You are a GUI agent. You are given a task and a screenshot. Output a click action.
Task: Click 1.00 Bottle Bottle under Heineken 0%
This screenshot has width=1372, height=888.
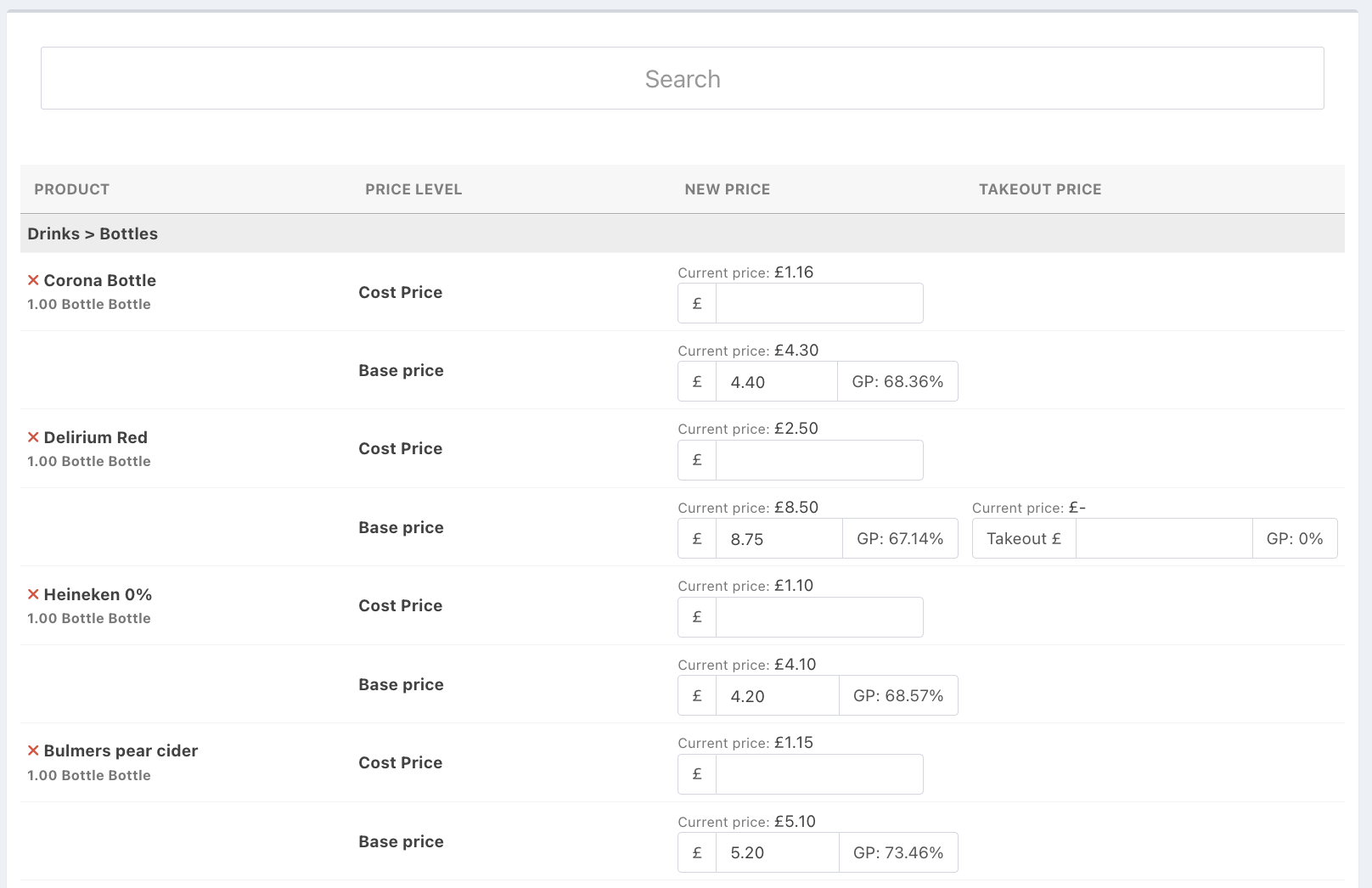(89, 618)
